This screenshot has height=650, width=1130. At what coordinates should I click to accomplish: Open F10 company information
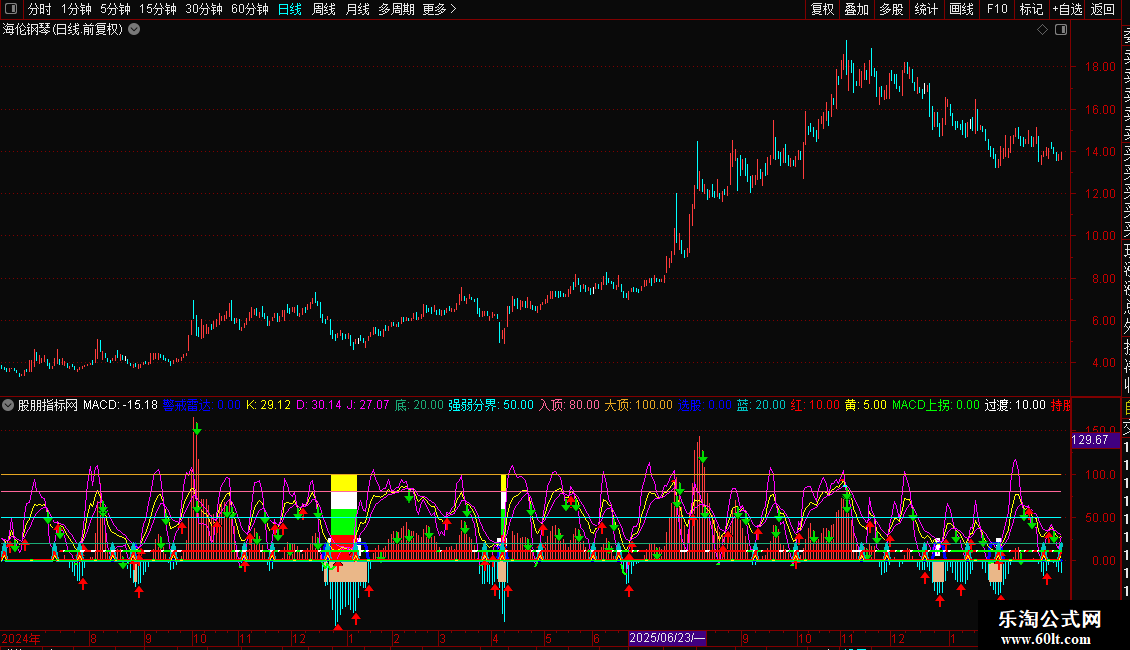pyautogui.click(x=997, y=9)
